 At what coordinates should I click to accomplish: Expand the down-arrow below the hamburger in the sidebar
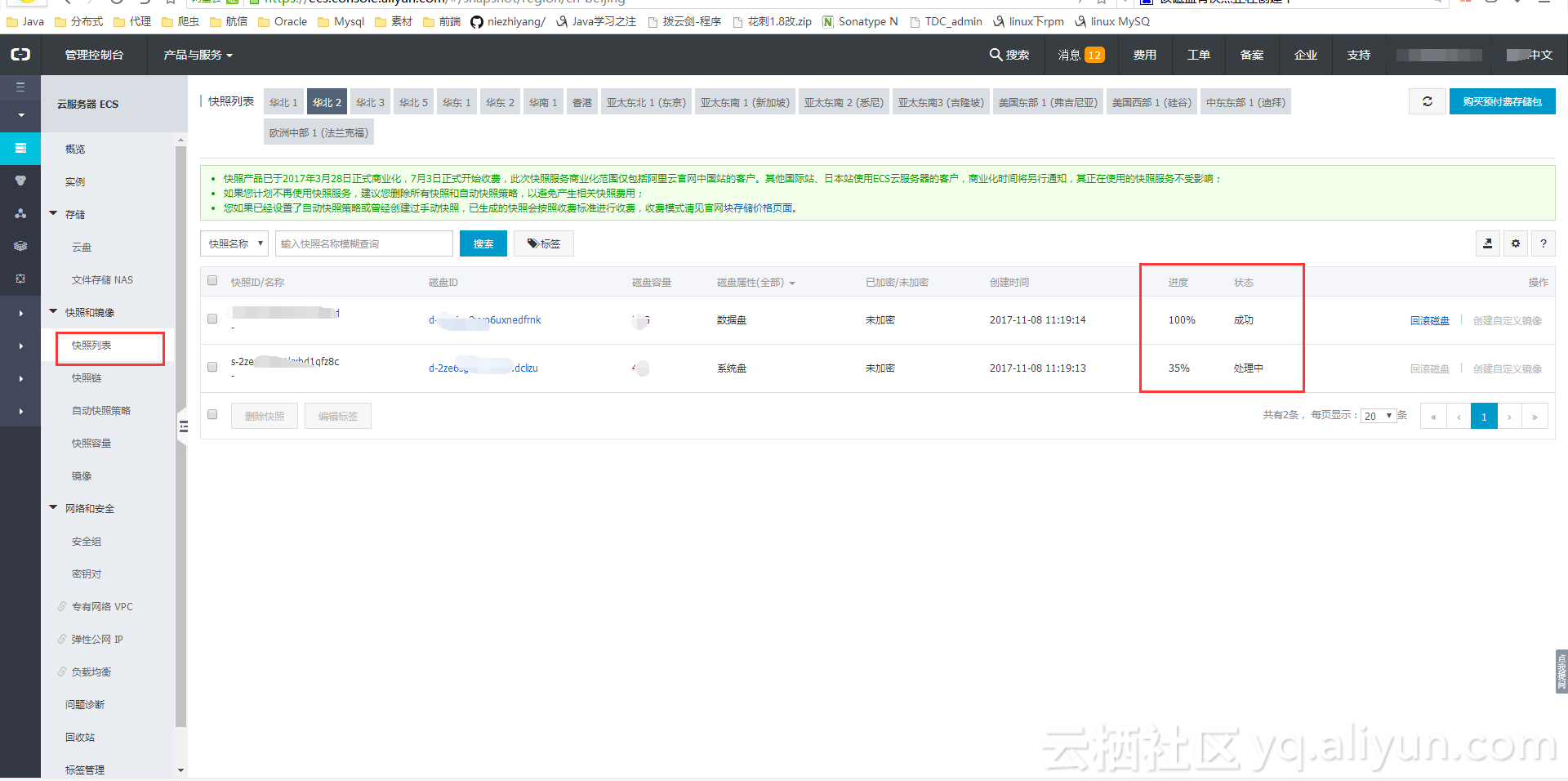[x=20, y=115]
